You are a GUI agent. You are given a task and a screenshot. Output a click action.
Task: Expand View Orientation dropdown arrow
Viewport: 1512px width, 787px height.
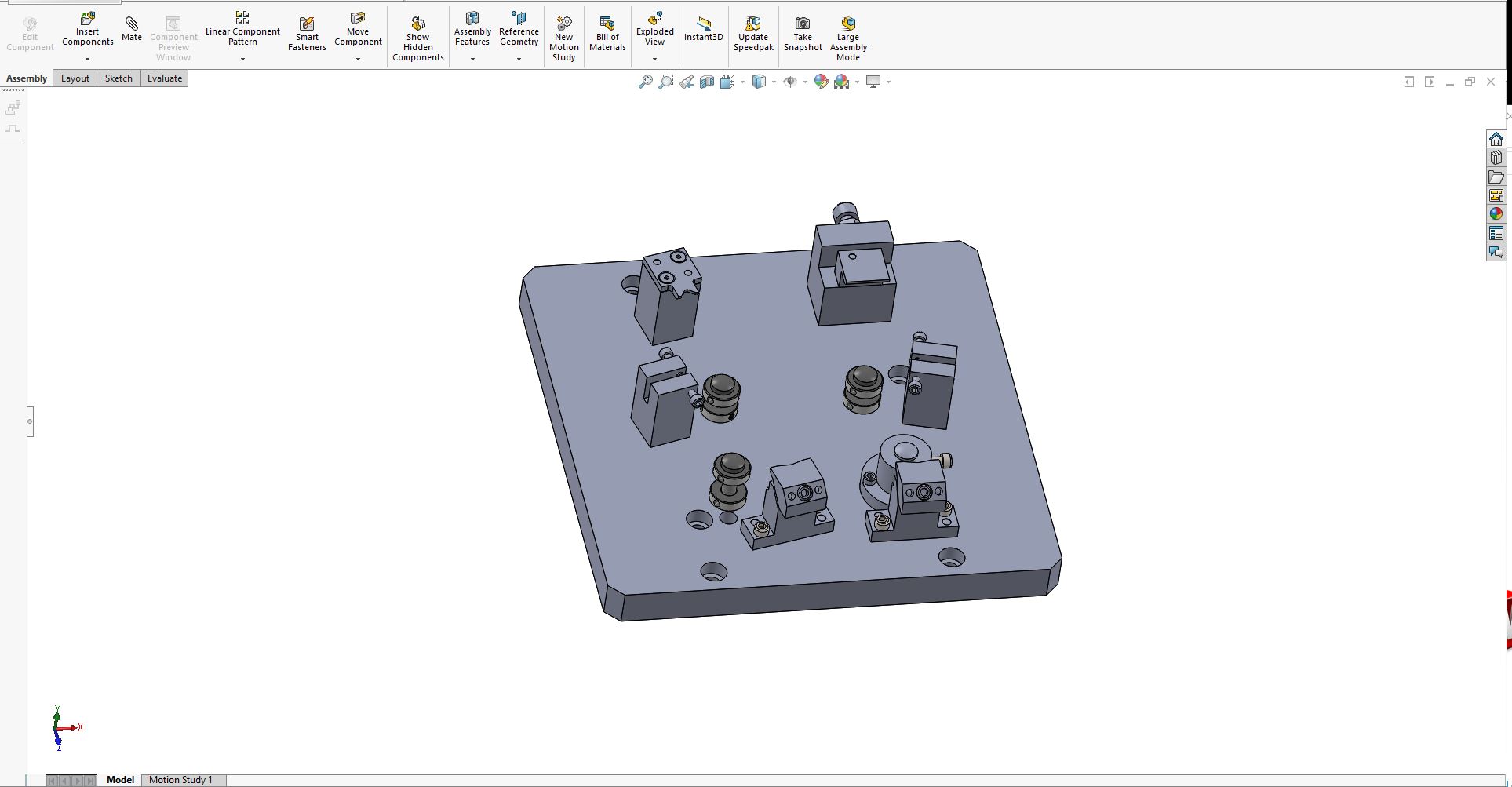742,82
